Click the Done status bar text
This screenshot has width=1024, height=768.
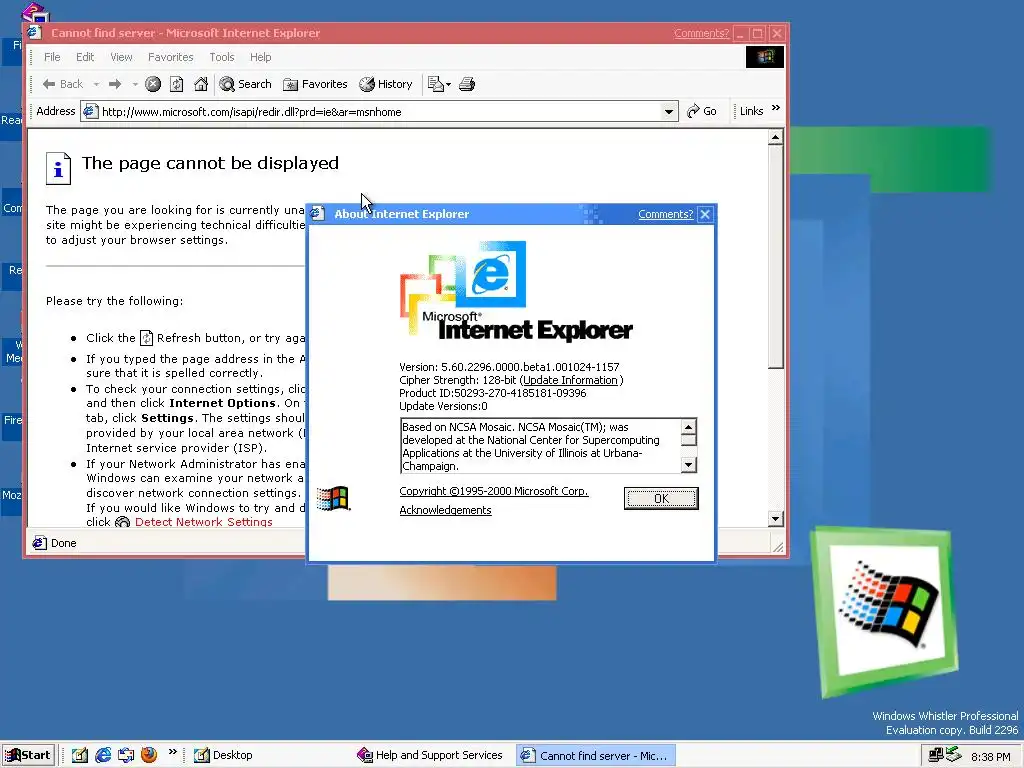tap(63, 543)
